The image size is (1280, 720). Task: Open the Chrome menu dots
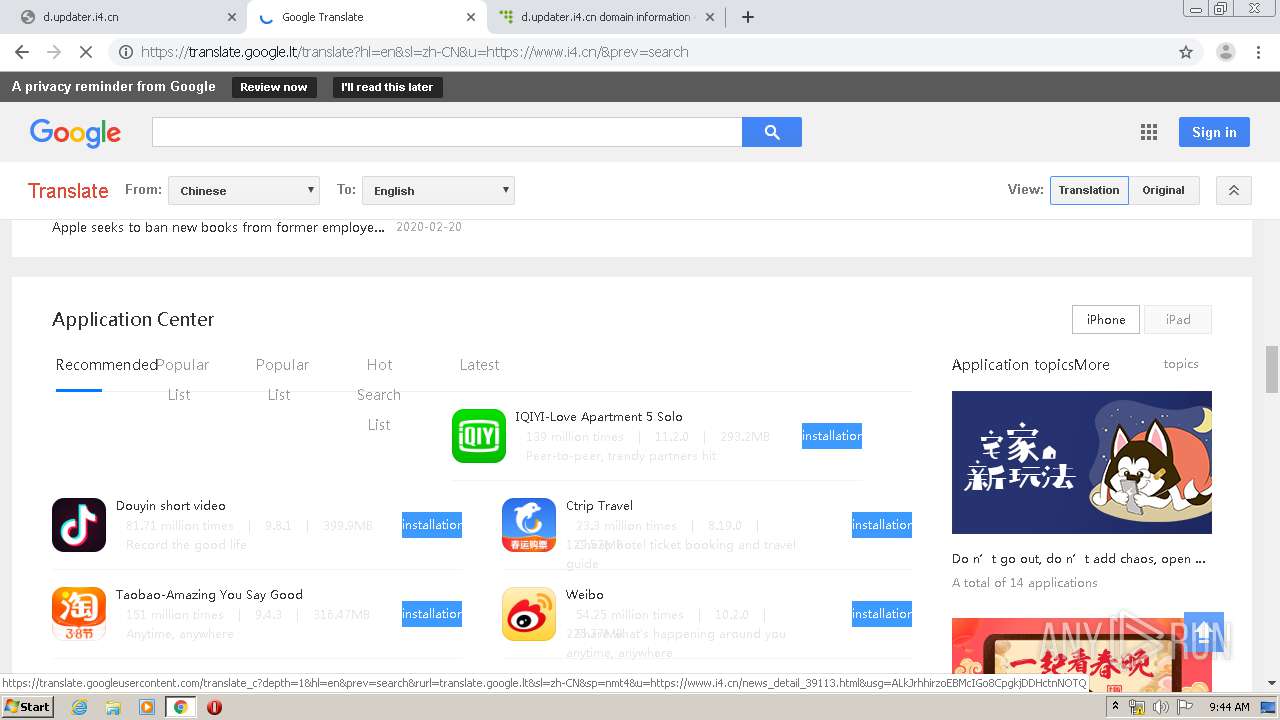click(x=1258, y=52)
